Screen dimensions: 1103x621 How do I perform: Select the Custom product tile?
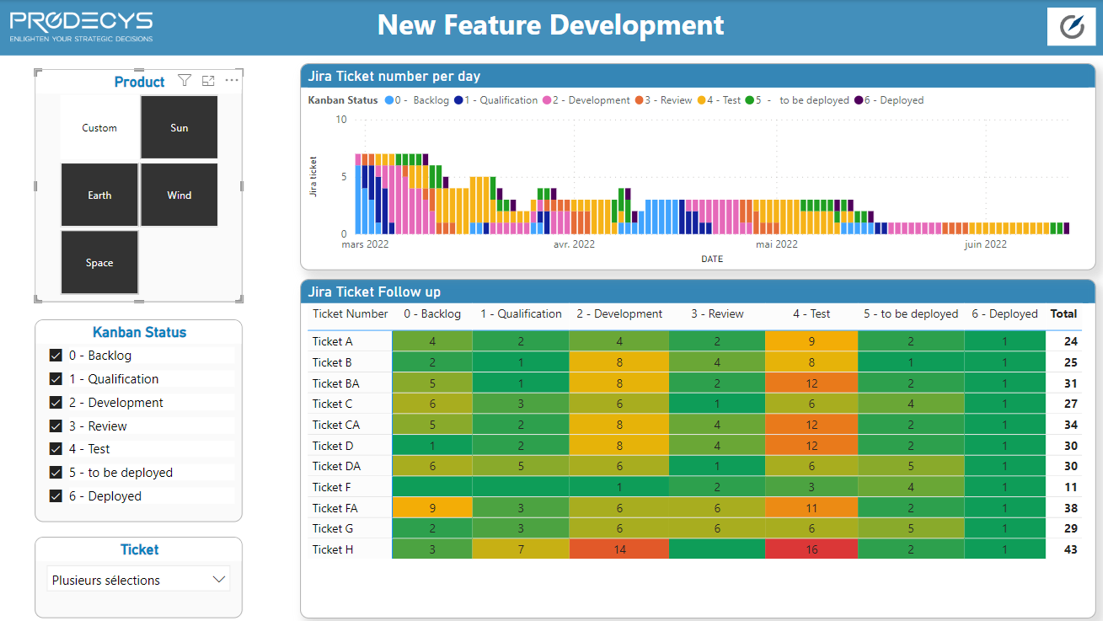point(99,127)
